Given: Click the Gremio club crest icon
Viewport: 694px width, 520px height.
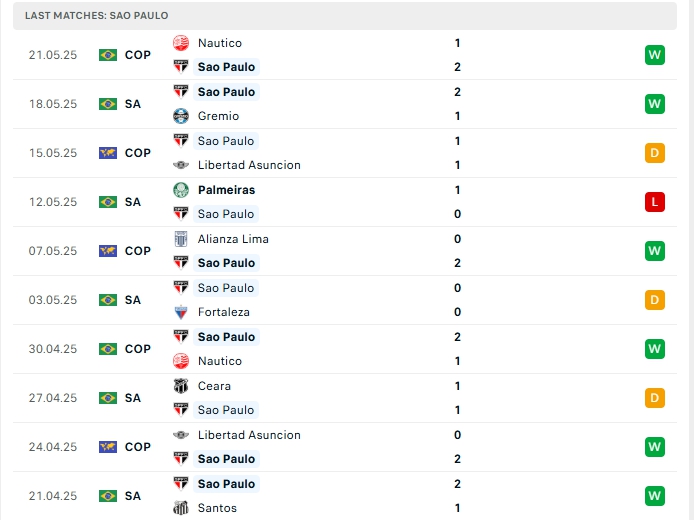Looking at the screenshot, I should click(181, 116).
